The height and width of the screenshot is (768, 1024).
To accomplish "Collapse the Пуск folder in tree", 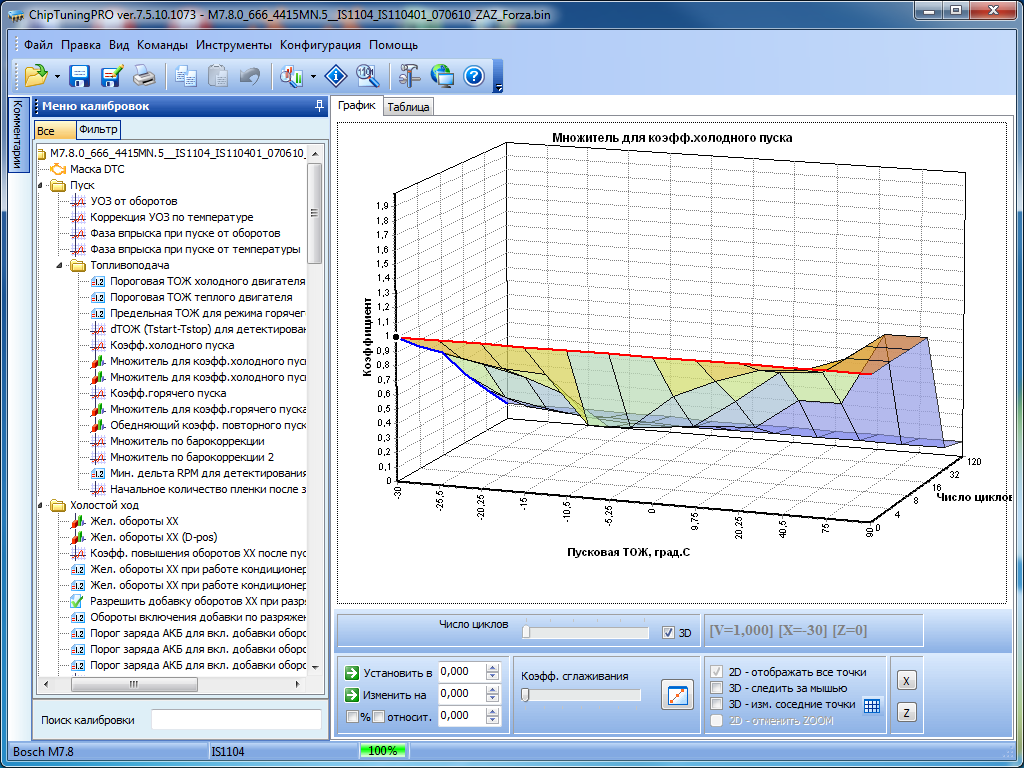I will (x=41, y=185).
